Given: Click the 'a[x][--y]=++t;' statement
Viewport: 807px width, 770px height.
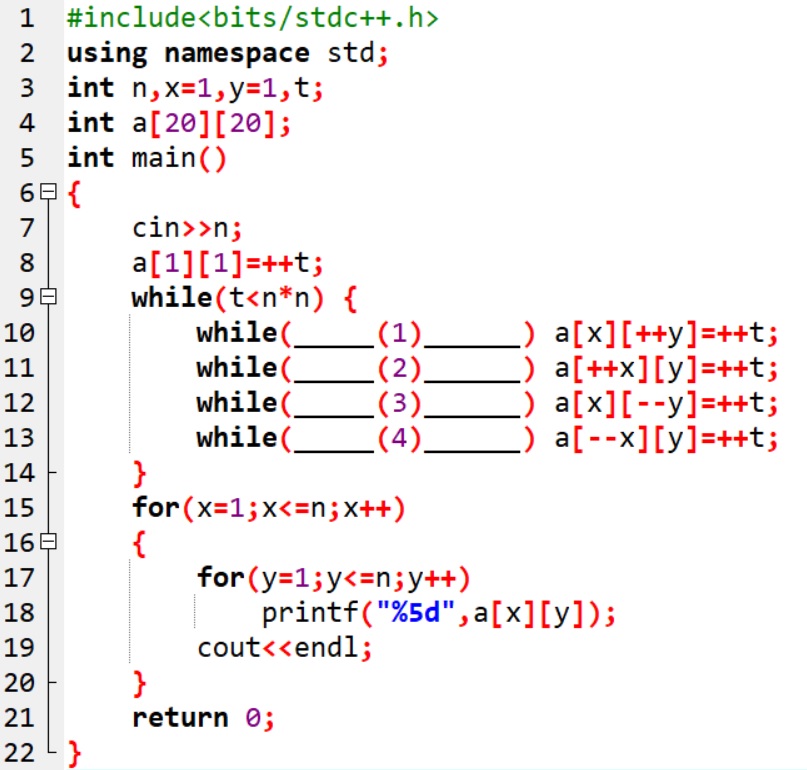Looking at the screenshot, I should point(666,404).
